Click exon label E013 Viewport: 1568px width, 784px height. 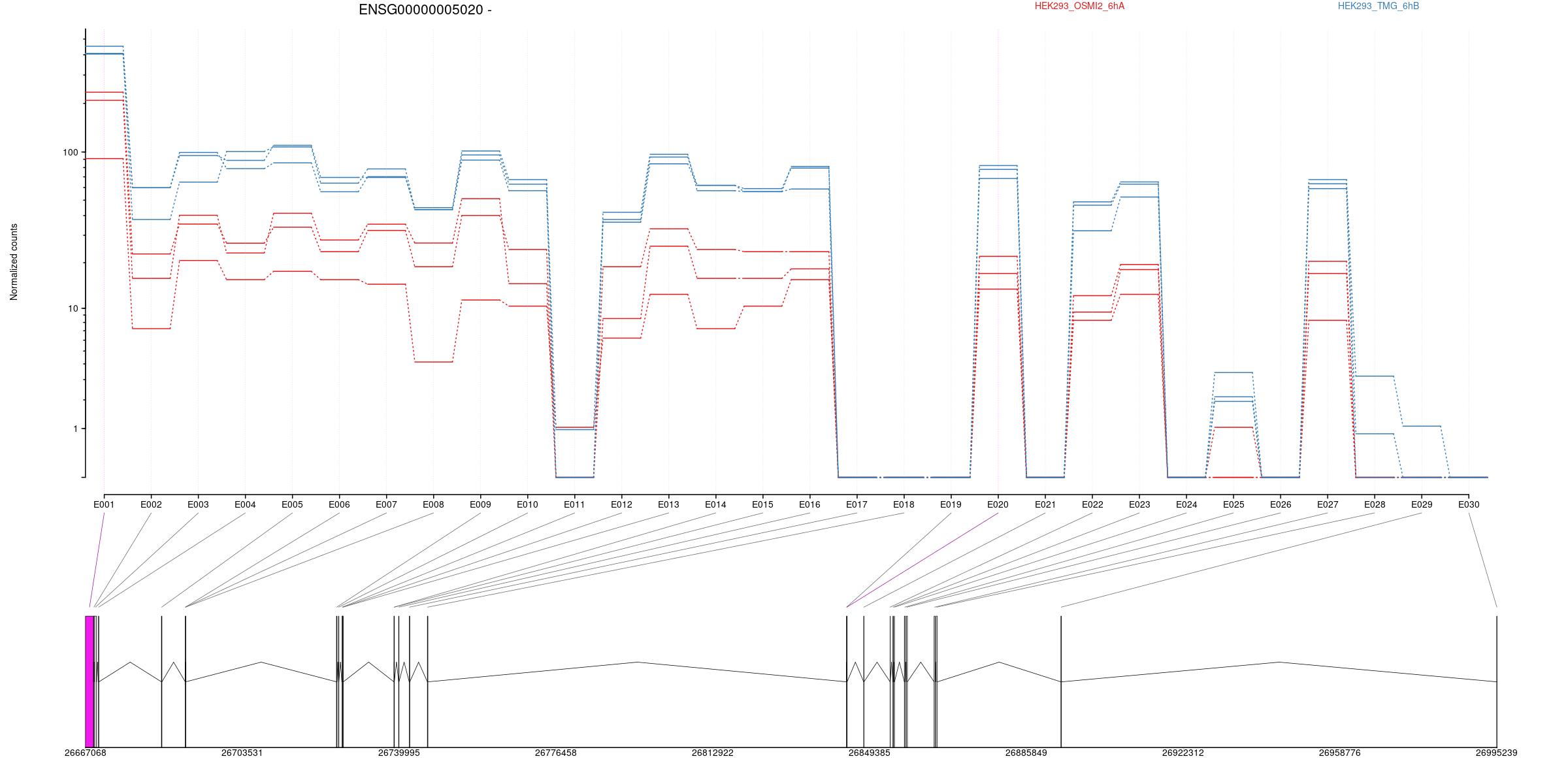tap(668, 504)
